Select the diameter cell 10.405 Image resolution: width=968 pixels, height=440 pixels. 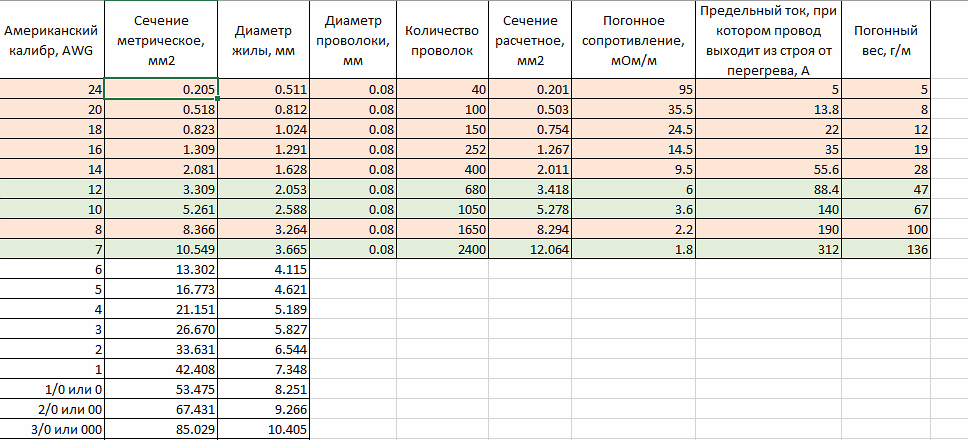click(x=264, y=428)
